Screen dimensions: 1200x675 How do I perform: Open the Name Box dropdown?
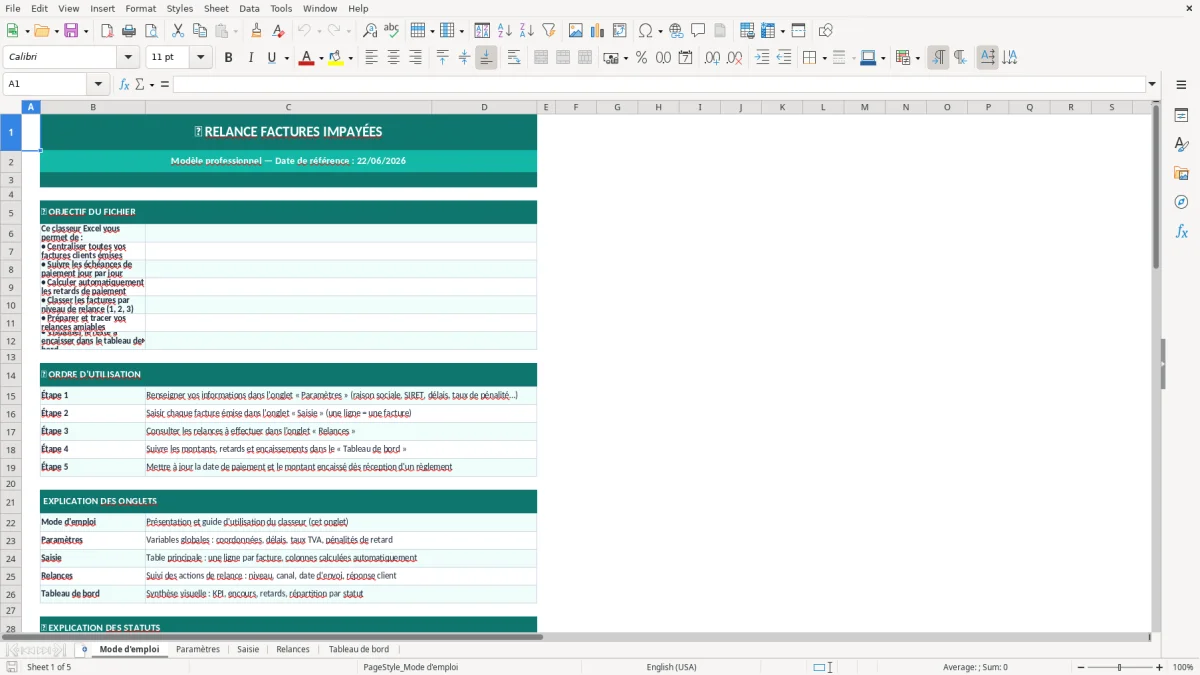98,84
